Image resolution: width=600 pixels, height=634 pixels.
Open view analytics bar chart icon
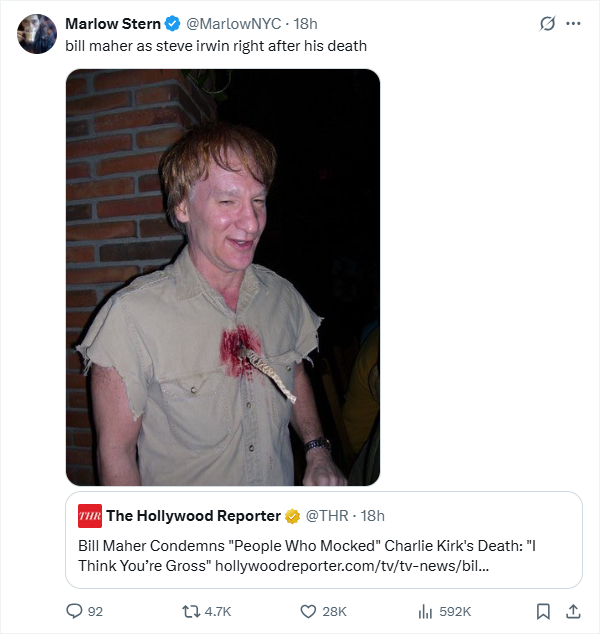(x=425, y=611)
